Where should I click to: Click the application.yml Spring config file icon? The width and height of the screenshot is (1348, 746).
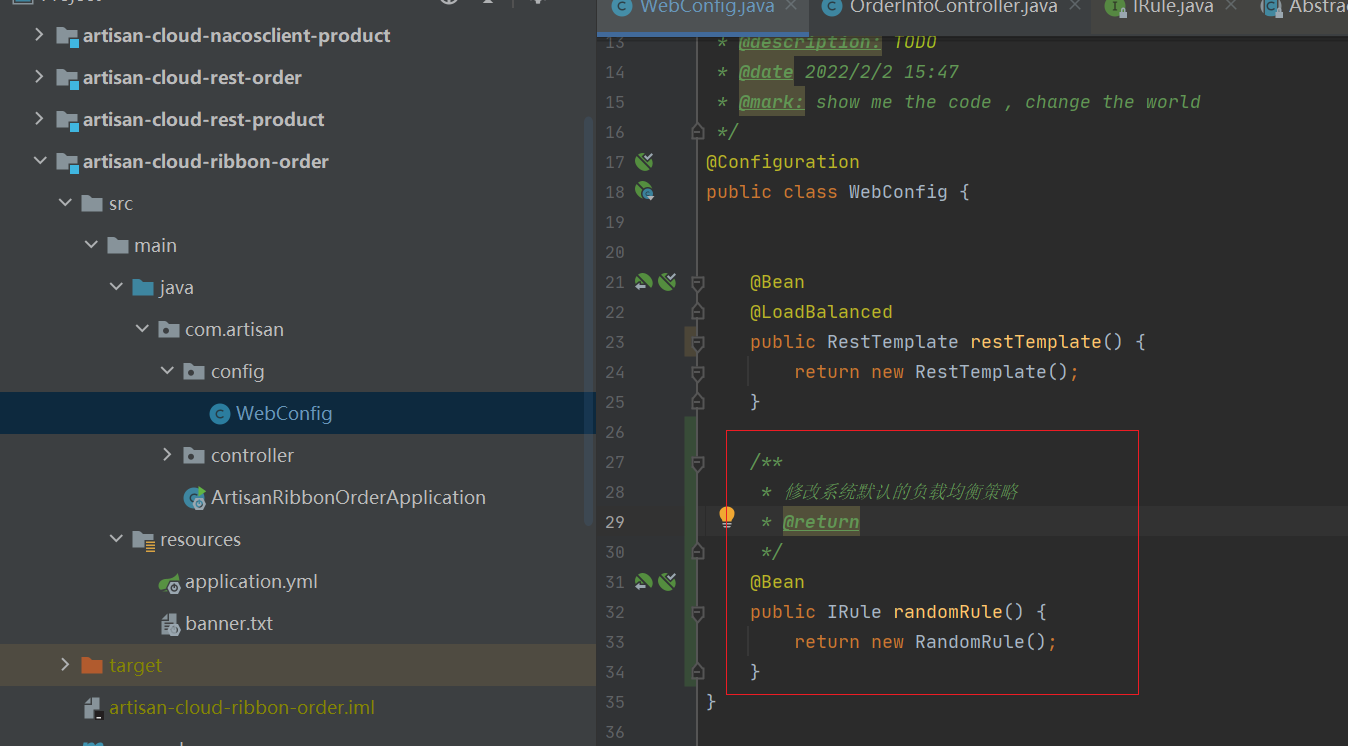pos(170,582)
